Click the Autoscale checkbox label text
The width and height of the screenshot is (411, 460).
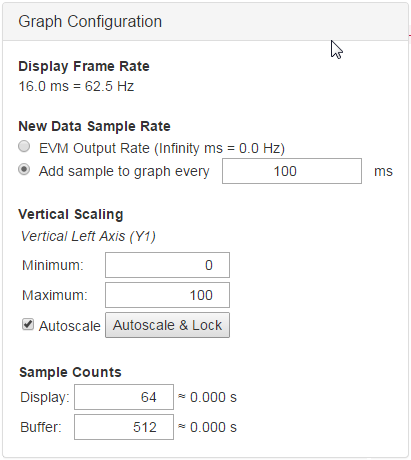coord(70,326)
